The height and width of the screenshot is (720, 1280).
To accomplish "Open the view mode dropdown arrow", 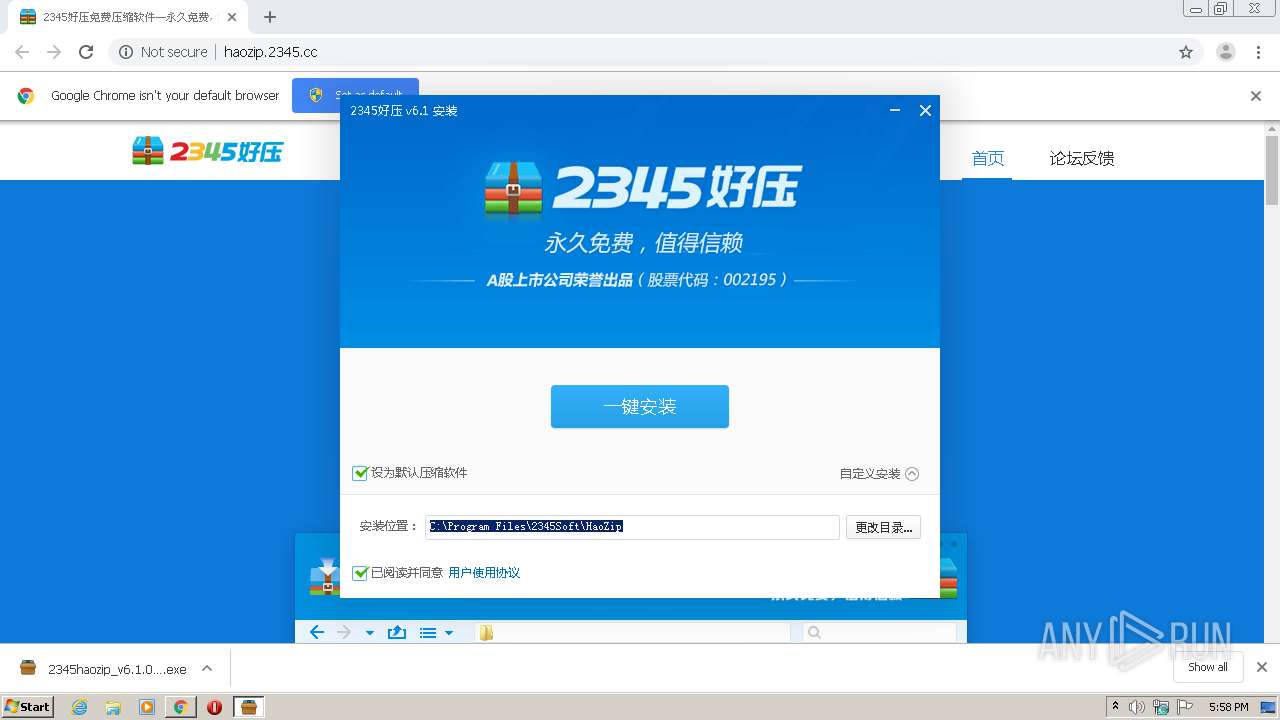I will (x=449, y=633).
